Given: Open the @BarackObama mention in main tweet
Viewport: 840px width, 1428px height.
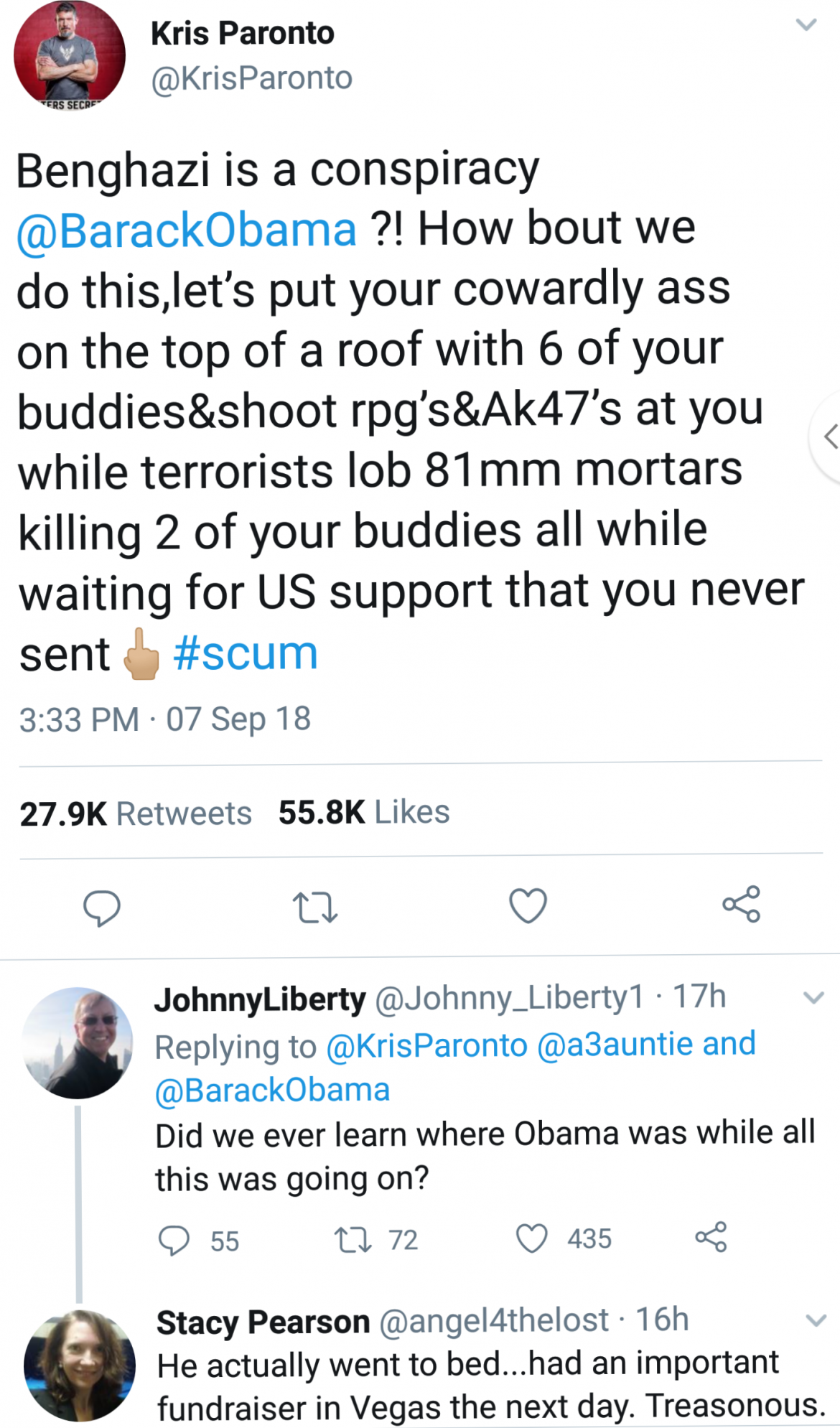Looking at the screenshot, I should [x=187, y=230].
